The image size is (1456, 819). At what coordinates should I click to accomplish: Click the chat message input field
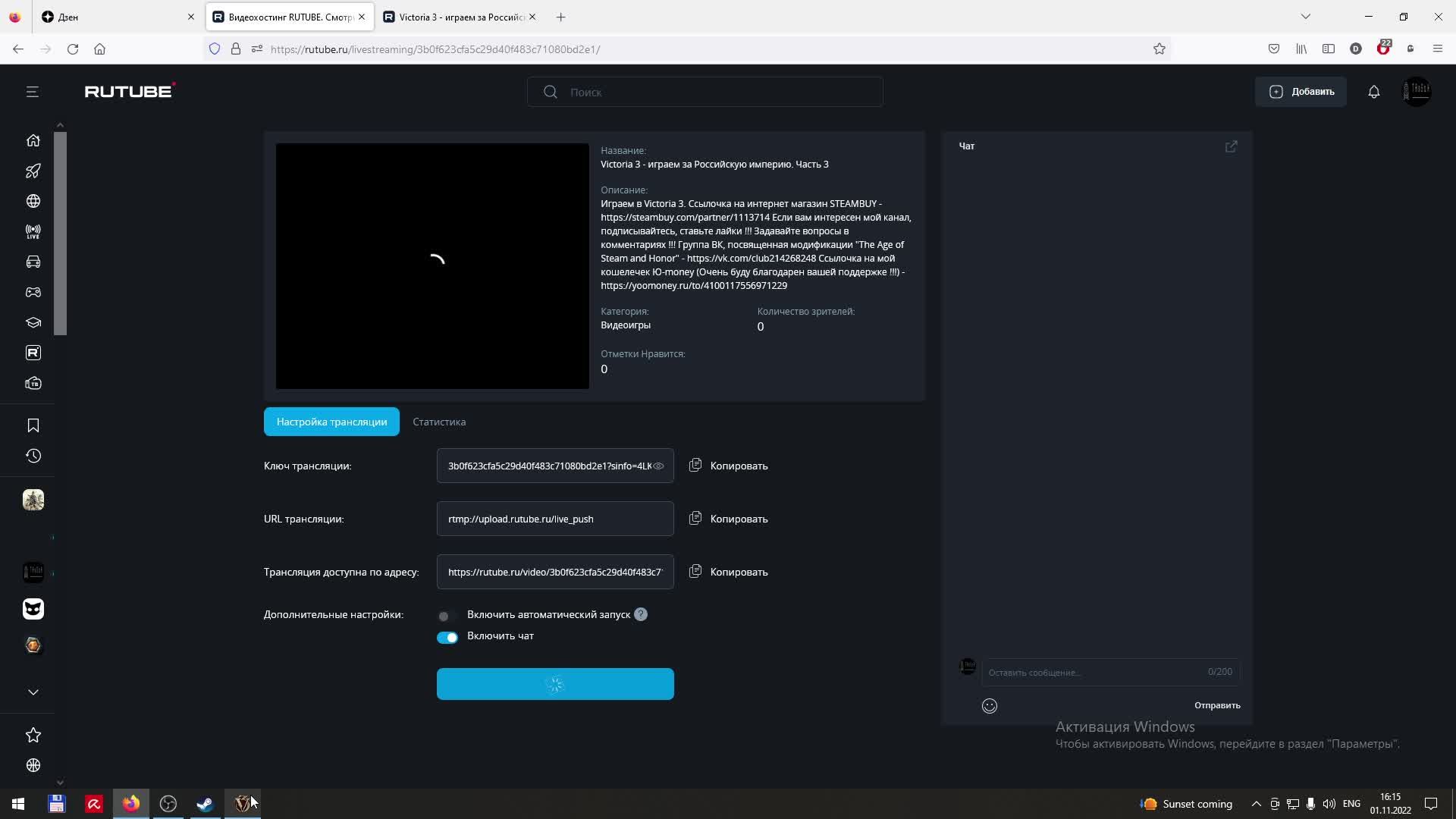point(1092,672)
